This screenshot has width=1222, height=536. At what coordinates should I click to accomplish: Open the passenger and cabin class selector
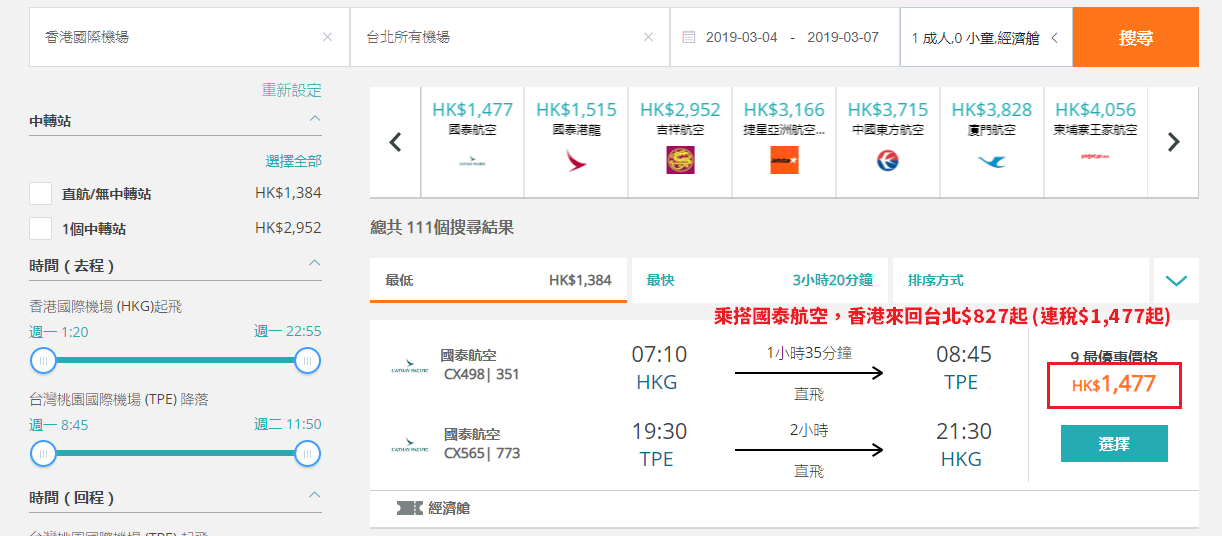(x=986, y=37)
